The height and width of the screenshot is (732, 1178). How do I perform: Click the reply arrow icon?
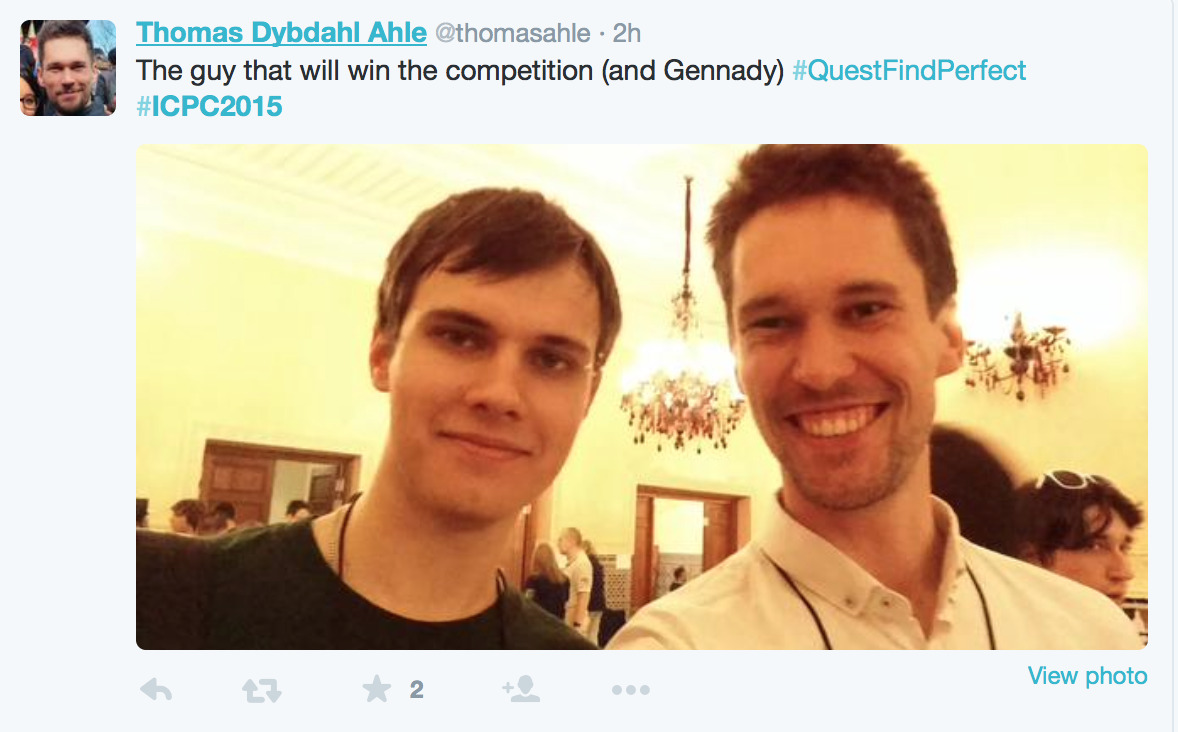pyautogui.click(x=155, y=689)
